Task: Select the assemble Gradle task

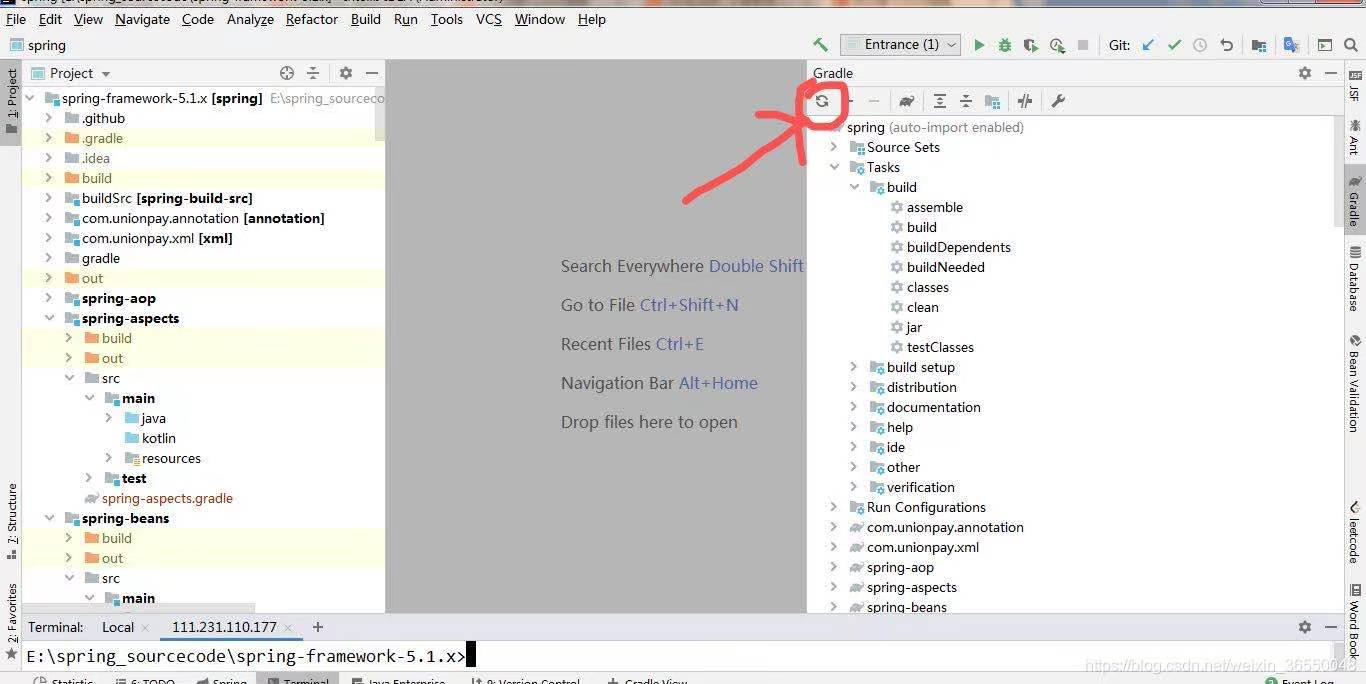Action: pyautogui.click(x=934, y=207)
